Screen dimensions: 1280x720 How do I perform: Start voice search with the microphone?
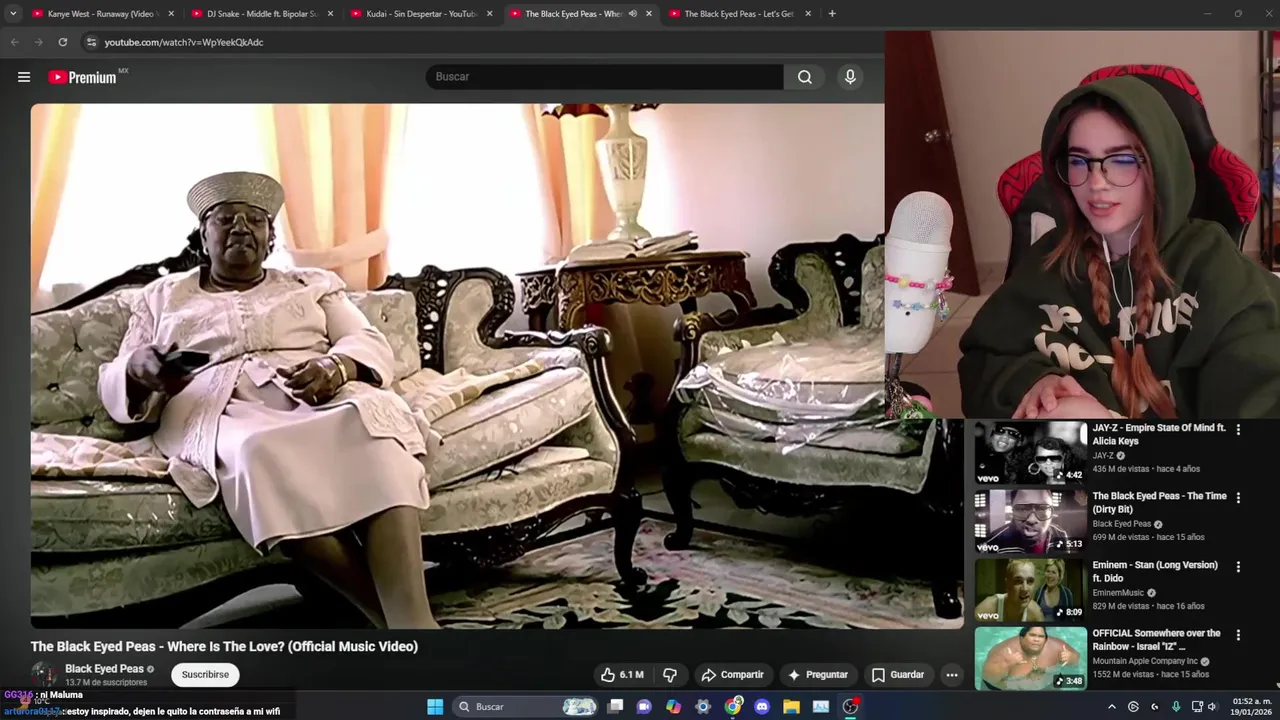pyautogui.click(x=850, y=77)
